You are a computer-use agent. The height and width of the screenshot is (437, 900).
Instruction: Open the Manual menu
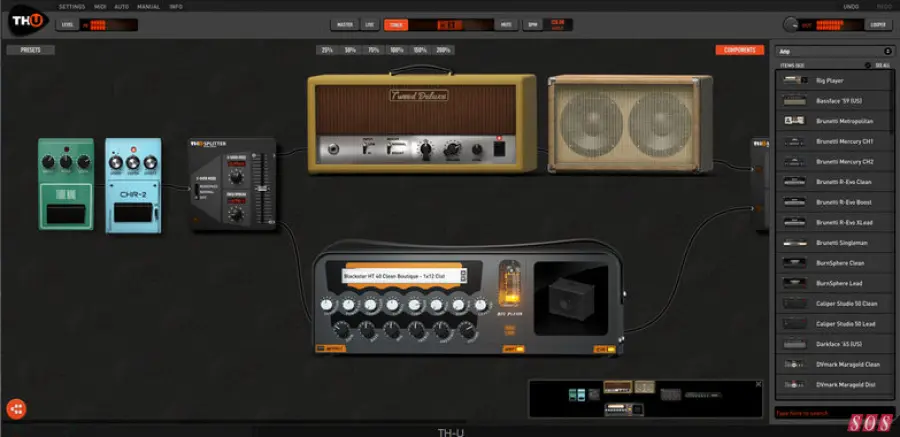pos(149,7)
